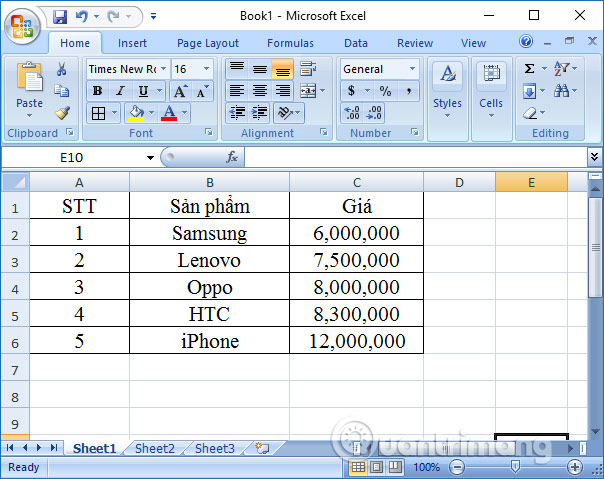Open Find & Select binoculars
The width and height of the screenshot is (604, 479).
click(x=562, y=91)
